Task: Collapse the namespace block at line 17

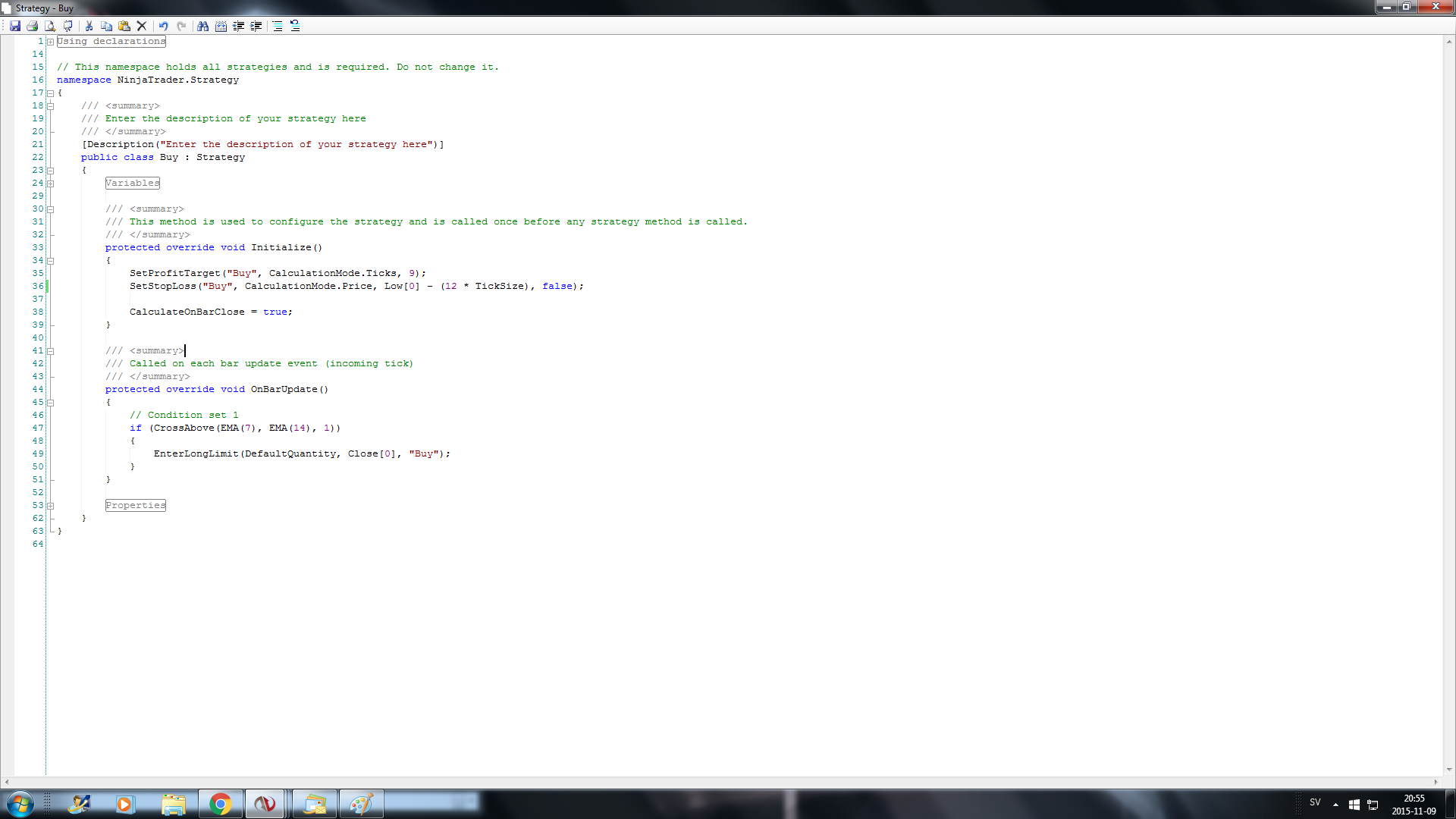Action: click(51, 93)
